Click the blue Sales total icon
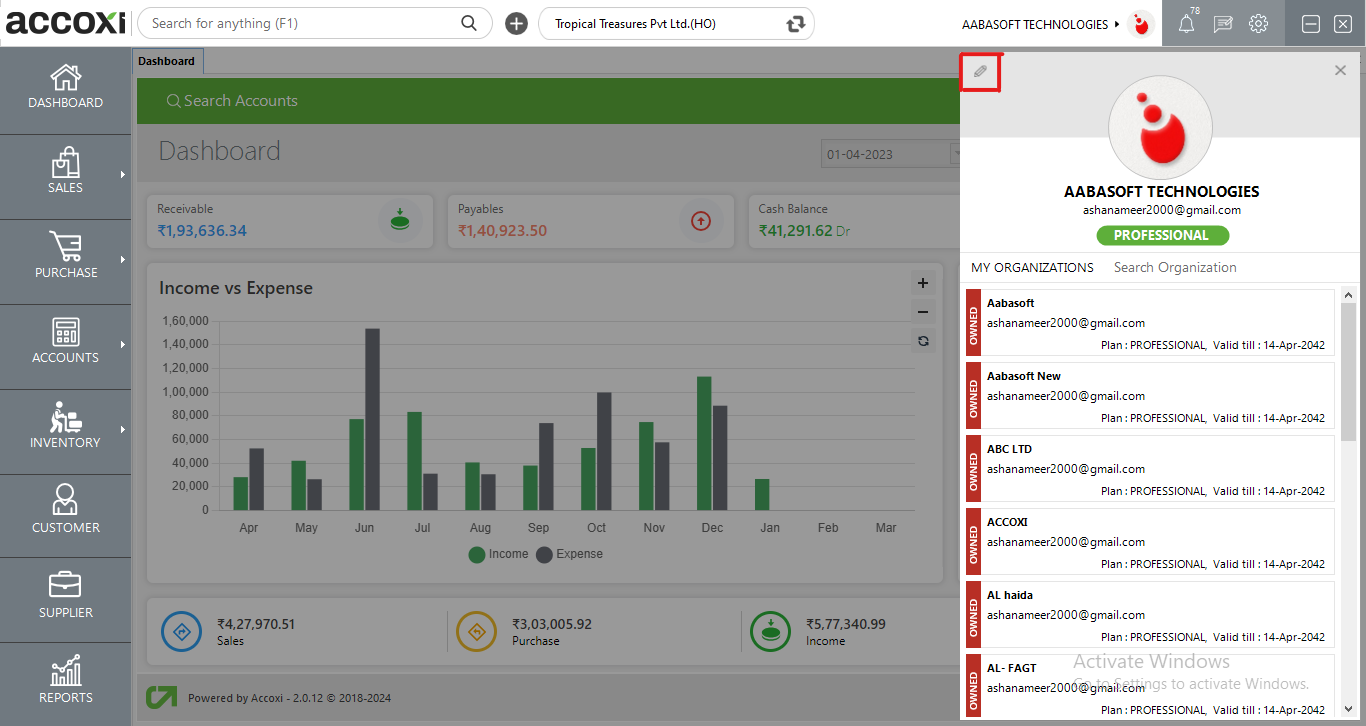 pyautogui.click(x=182, y=631)
